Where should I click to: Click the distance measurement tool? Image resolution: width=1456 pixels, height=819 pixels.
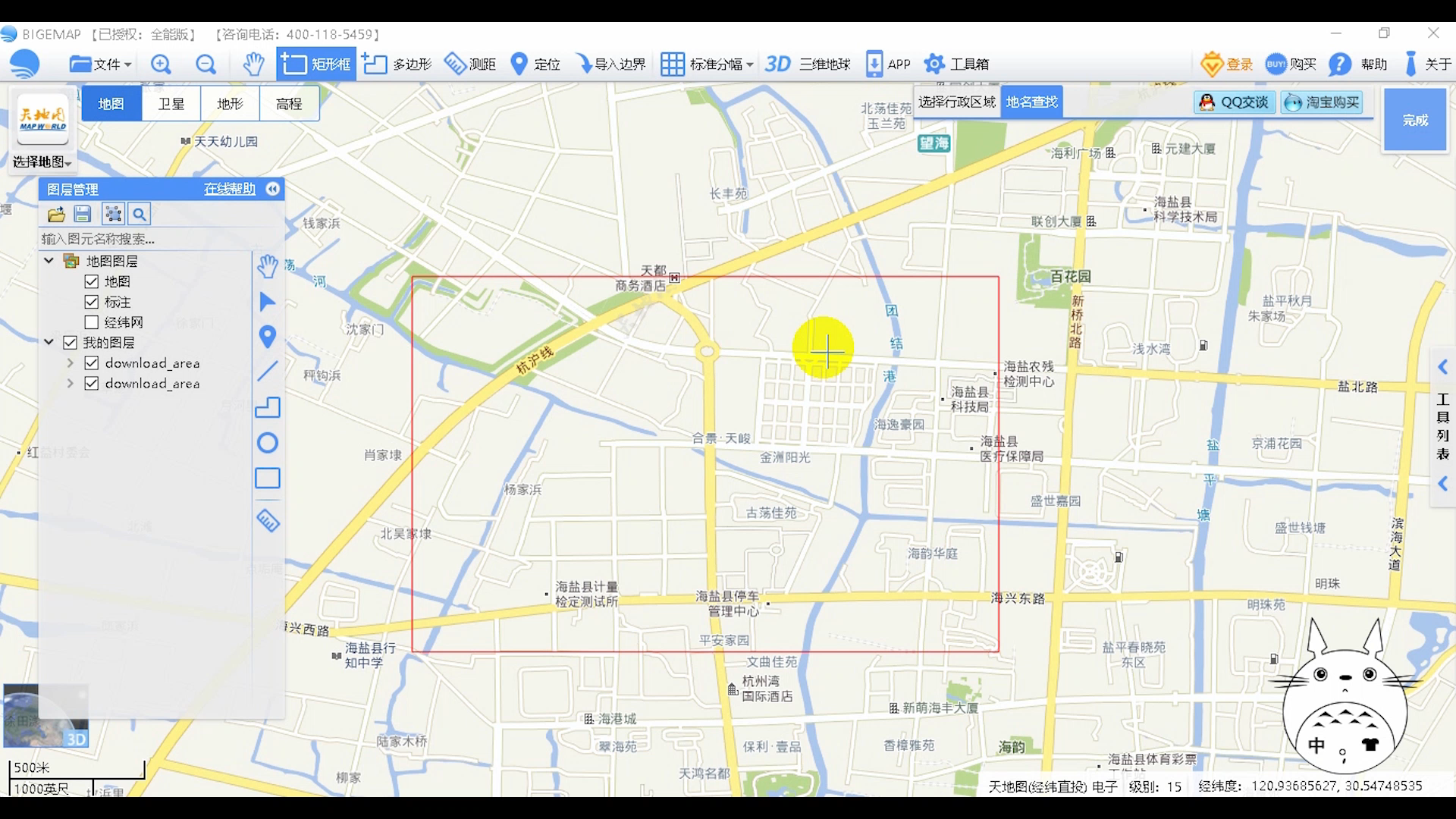click(x=470, y=63)
